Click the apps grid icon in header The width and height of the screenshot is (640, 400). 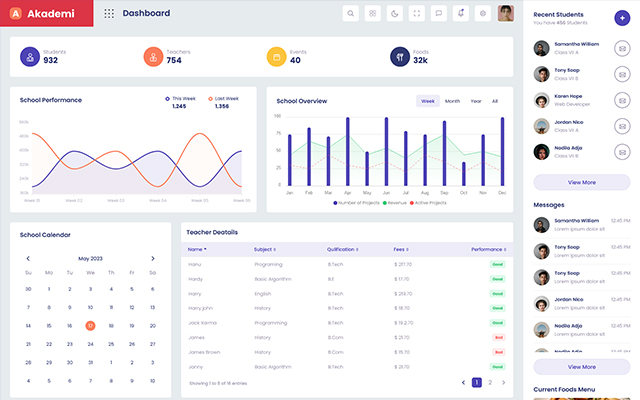tap(373, 13)
